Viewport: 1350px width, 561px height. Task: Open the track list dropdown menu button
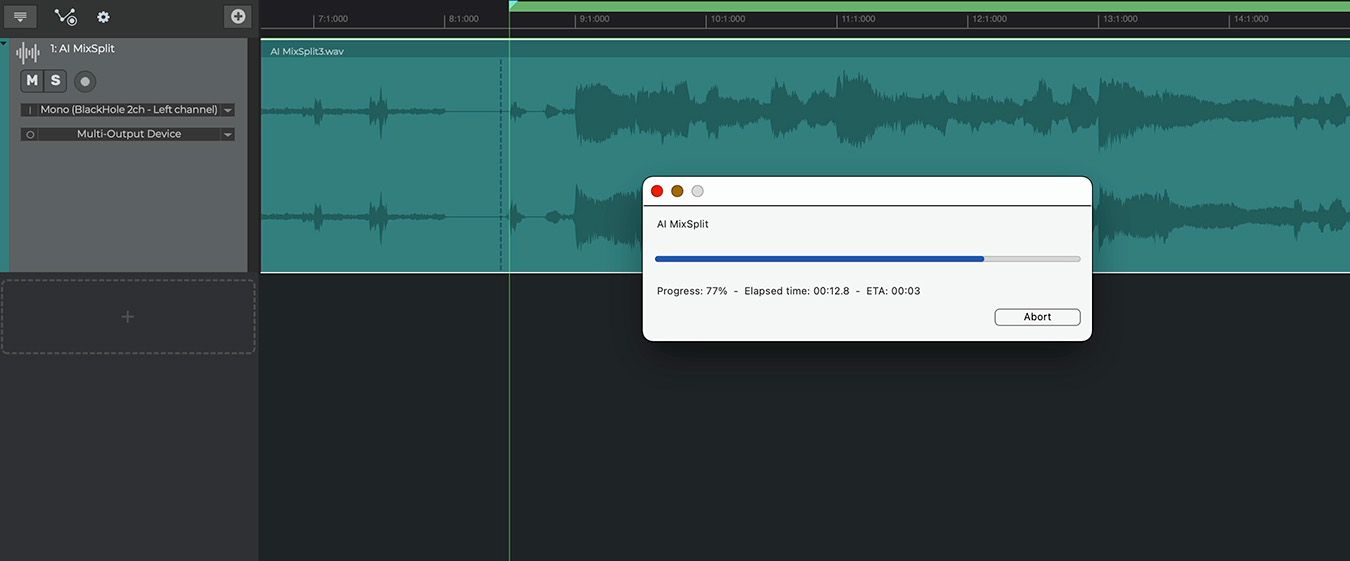coord(20,17)
